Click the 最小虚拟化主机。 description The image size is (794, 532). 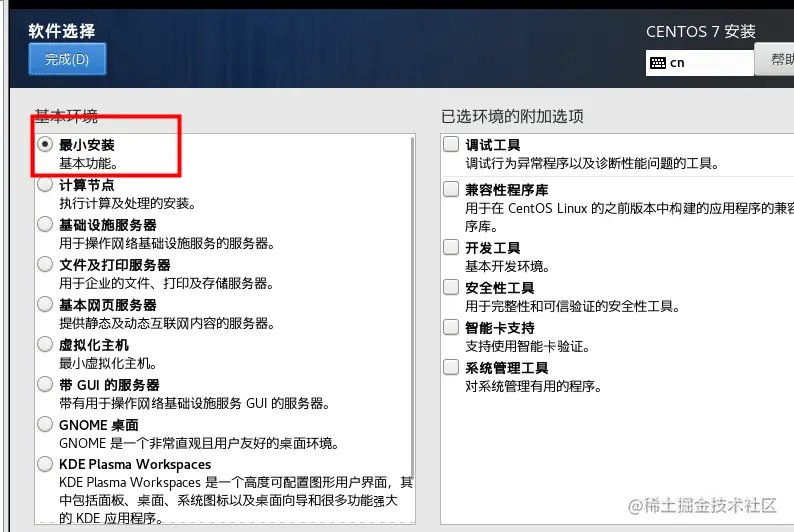pyautogui.click(x=108, y=363)
